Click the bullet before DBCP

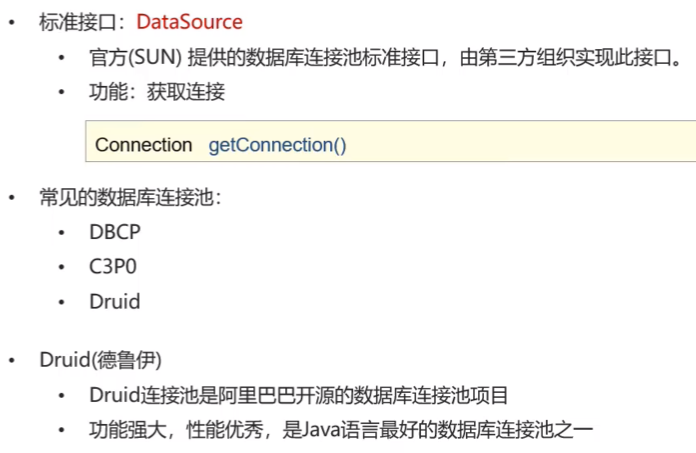coord(62,232)
